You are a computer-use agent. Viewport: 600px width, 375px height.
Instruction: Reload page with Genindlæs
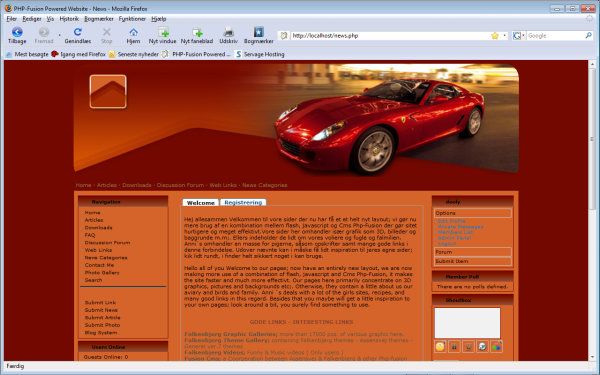(x=78, y=35)
